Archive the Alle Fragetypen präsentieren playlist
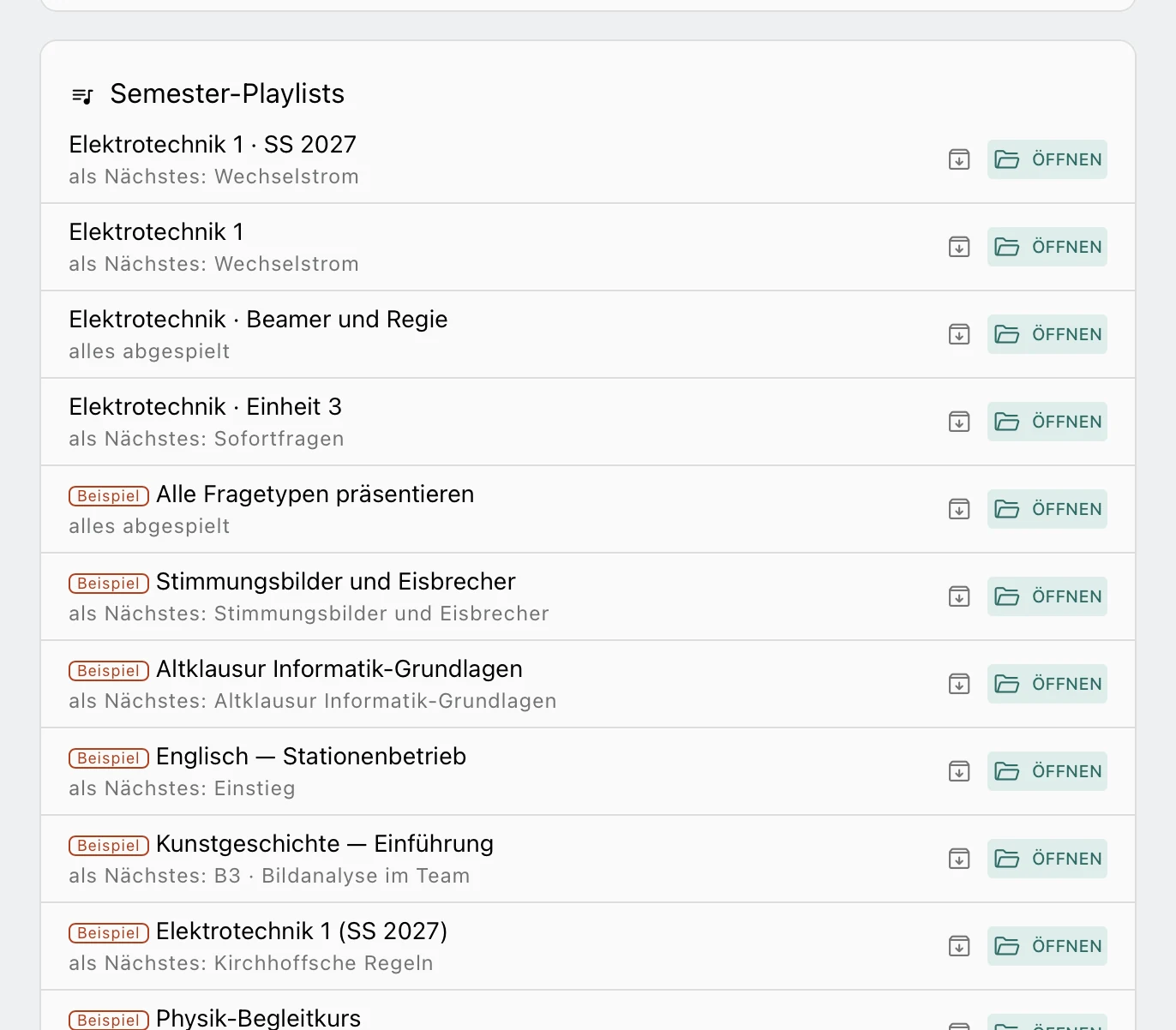The height and width of the screenshot is (1030, 1176). (959, 509)
